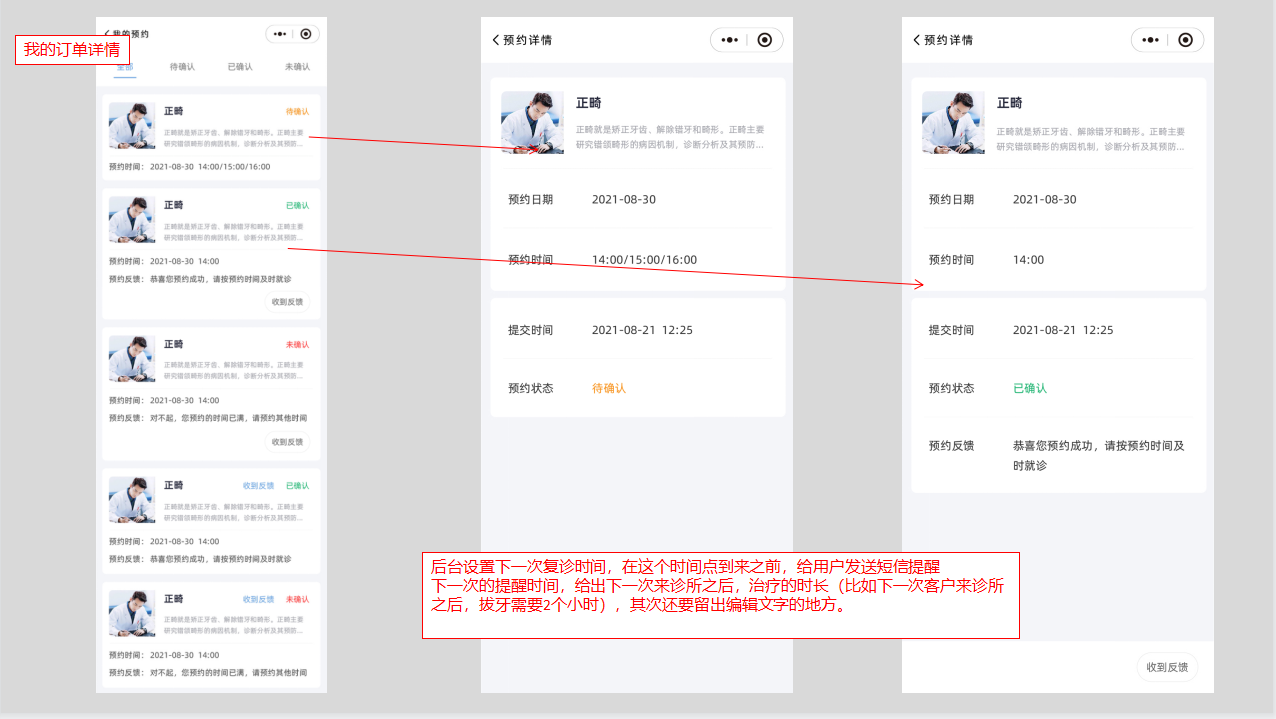Select the 未确认 tab
Viewport: 1276px width, 719px height.
297,67
